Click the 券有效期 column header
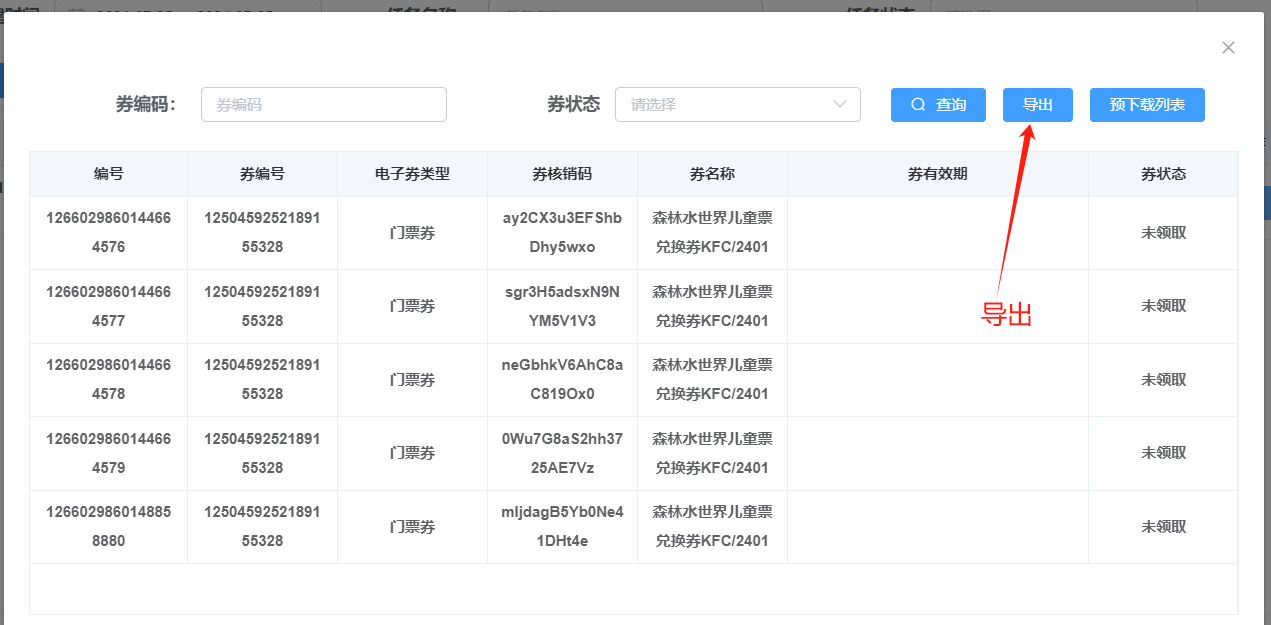 pos(937,174)
